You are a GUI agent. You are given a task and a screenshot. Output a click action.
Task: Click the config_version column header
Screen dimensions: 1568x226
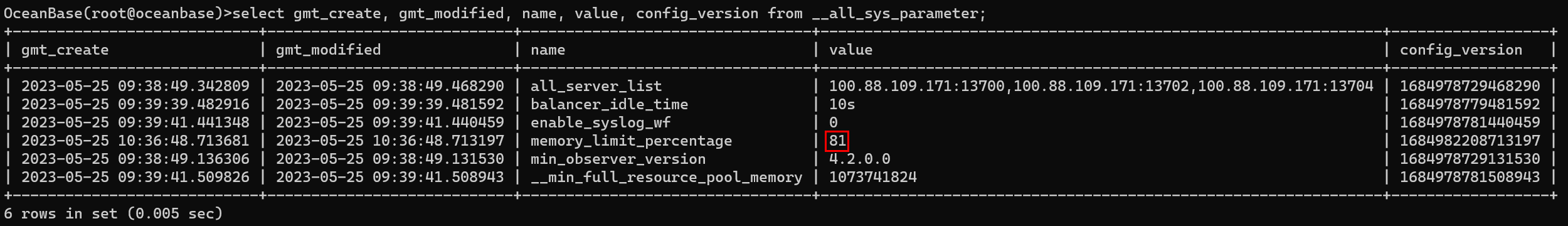click(1461, 50)
